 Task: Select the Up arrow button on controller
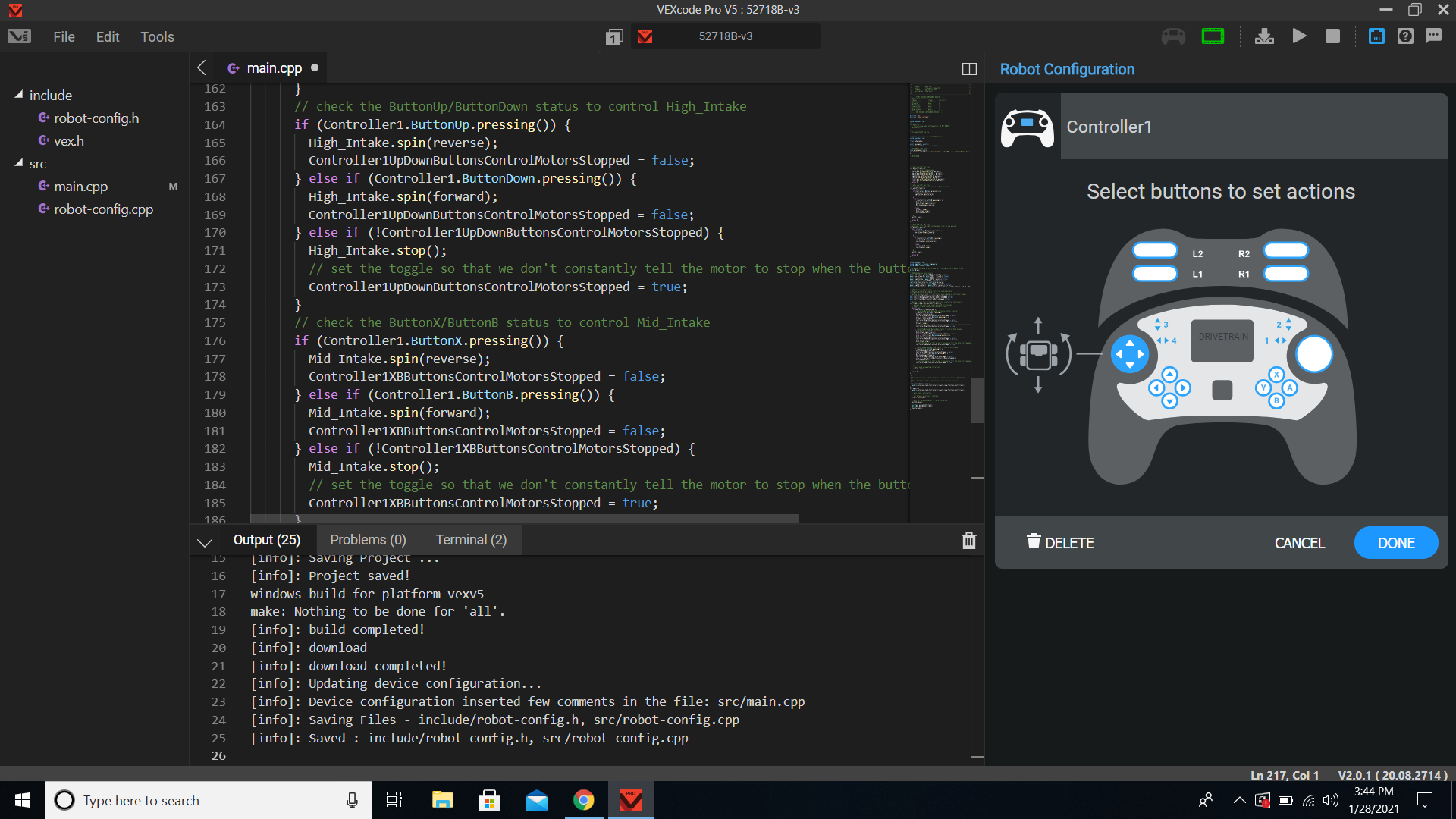click(x=1169, y=375)
